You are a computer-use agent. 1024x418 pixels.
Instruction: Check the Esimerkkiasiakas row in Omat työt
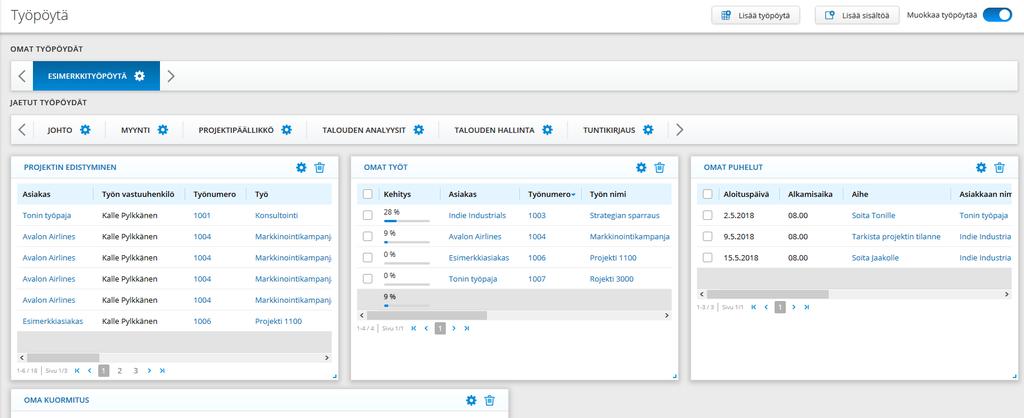(368, 258)
